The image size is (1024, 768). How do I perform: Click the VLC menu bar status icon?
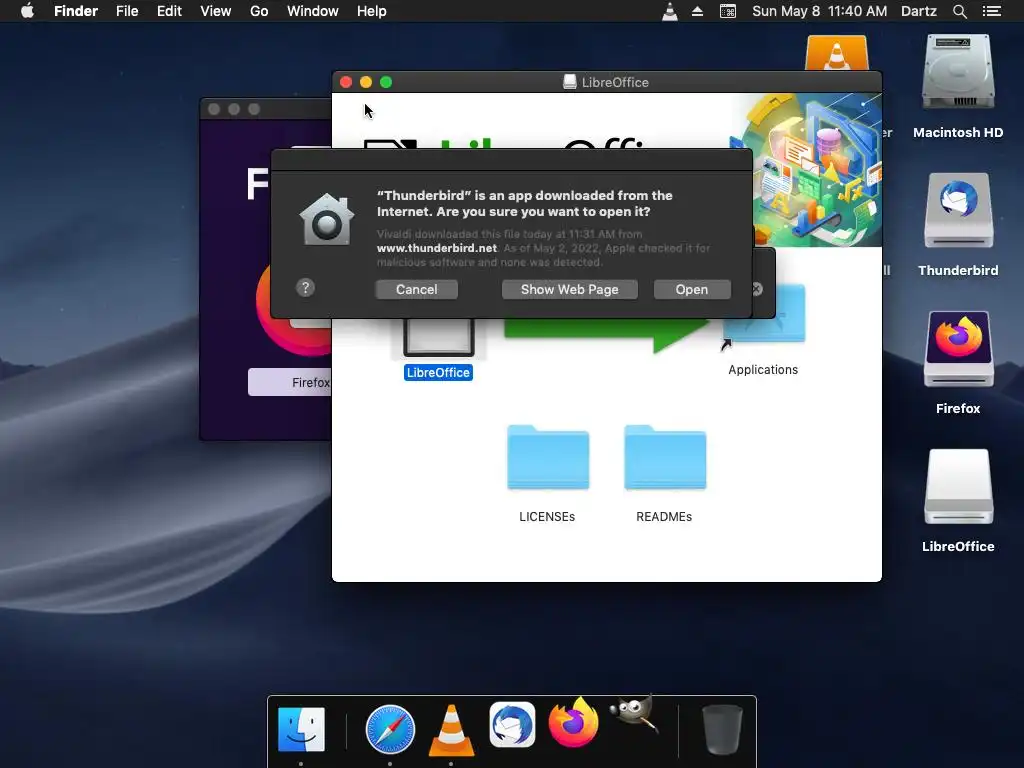(669, 11)
